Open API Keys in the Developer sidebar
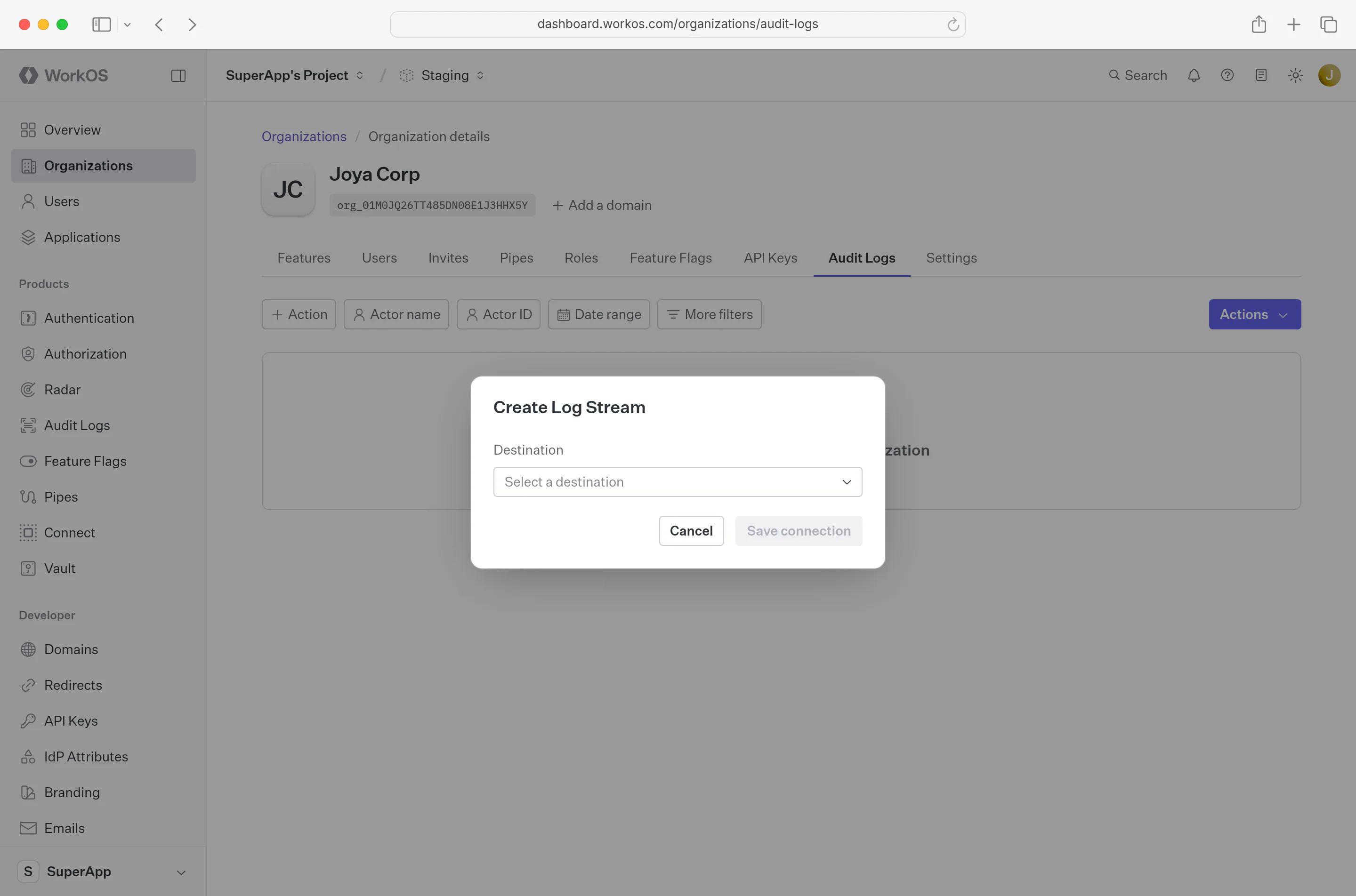The height and width of the screenshot is (896, 1356). click(x=104, y=720)
